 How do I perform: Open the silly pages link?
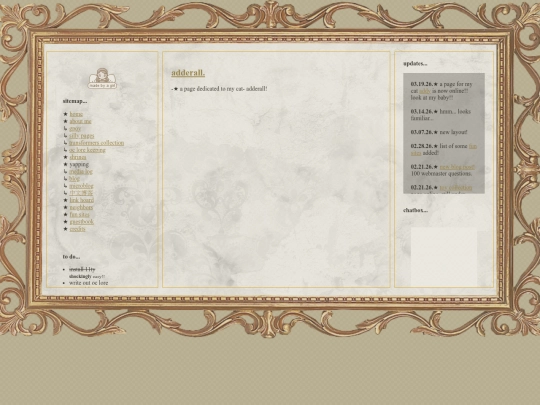point(82,136)
